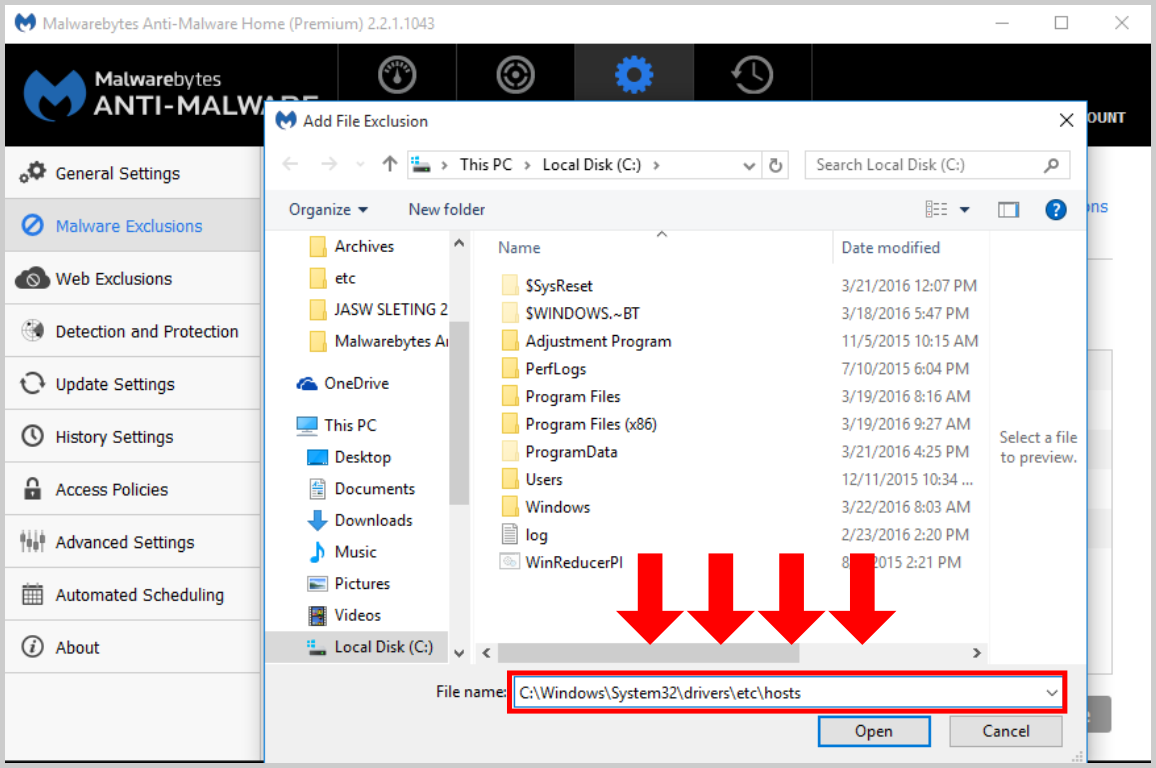
Task: Sort files by Date modified column
Action: pyautogui.click(x=891, y=248)
